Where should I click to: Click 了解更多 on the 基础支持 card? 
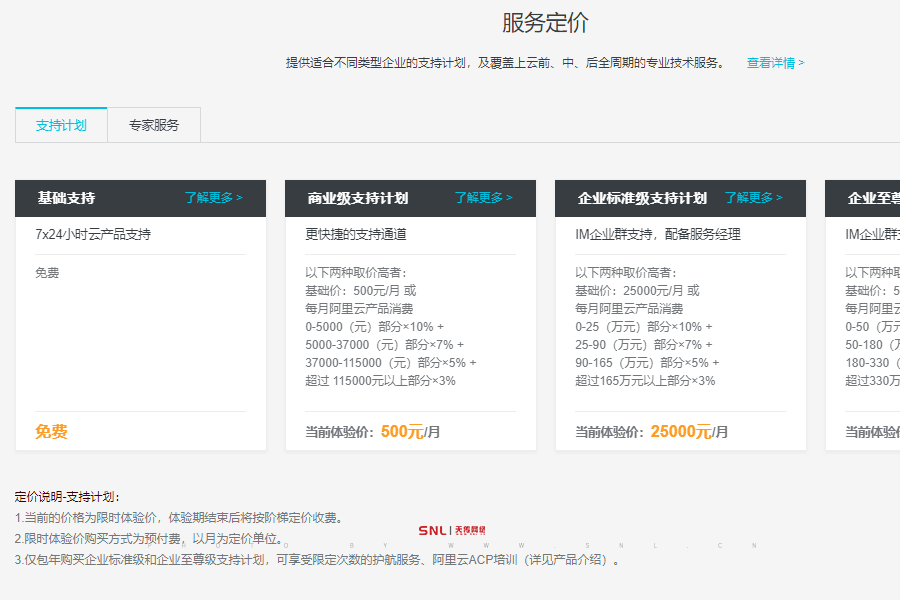213,198
